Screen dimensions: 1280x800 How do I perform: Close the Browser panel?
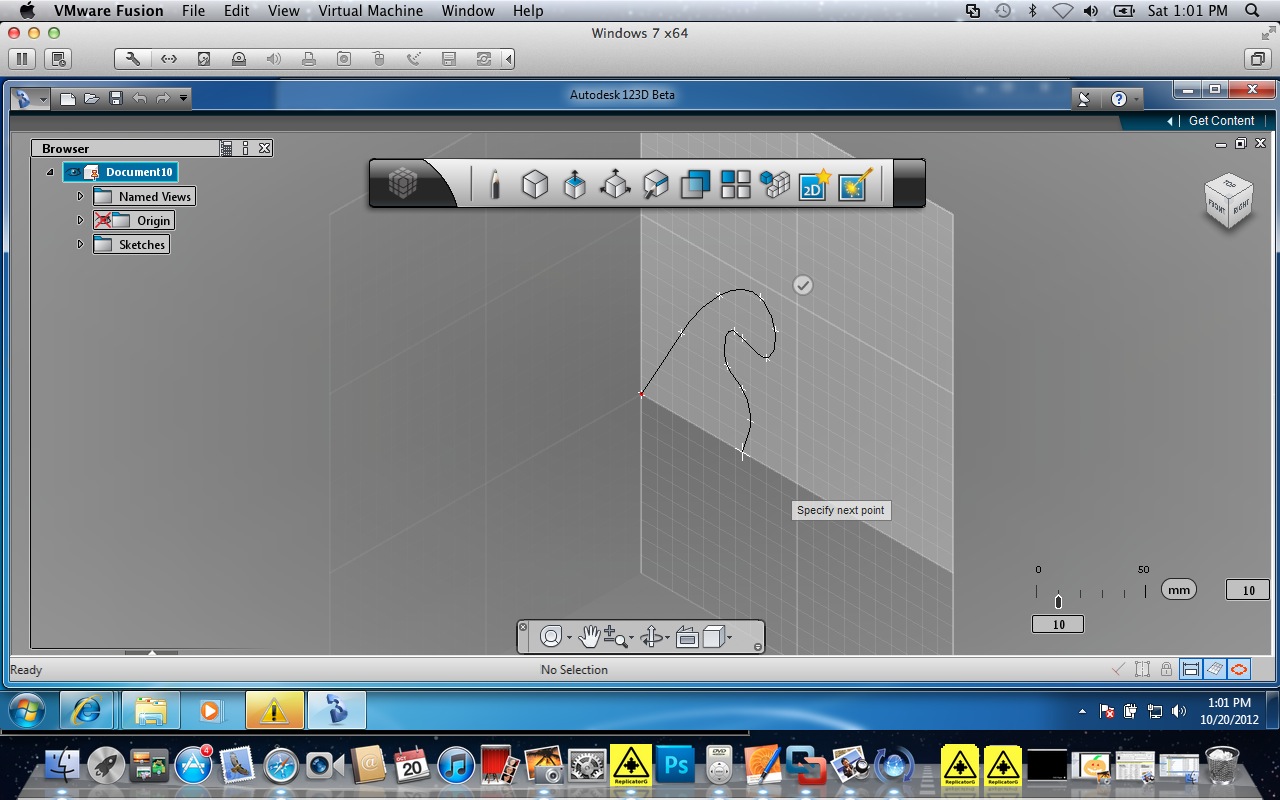coord(264,148)
